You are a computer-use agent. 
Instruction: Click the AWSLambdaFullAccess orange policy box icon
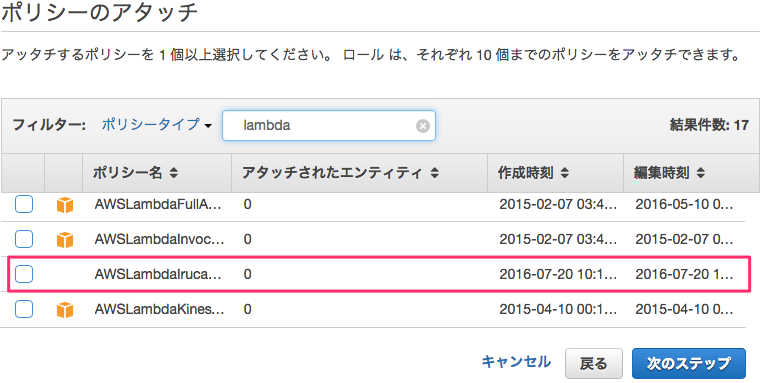click(x=65, y=205)
